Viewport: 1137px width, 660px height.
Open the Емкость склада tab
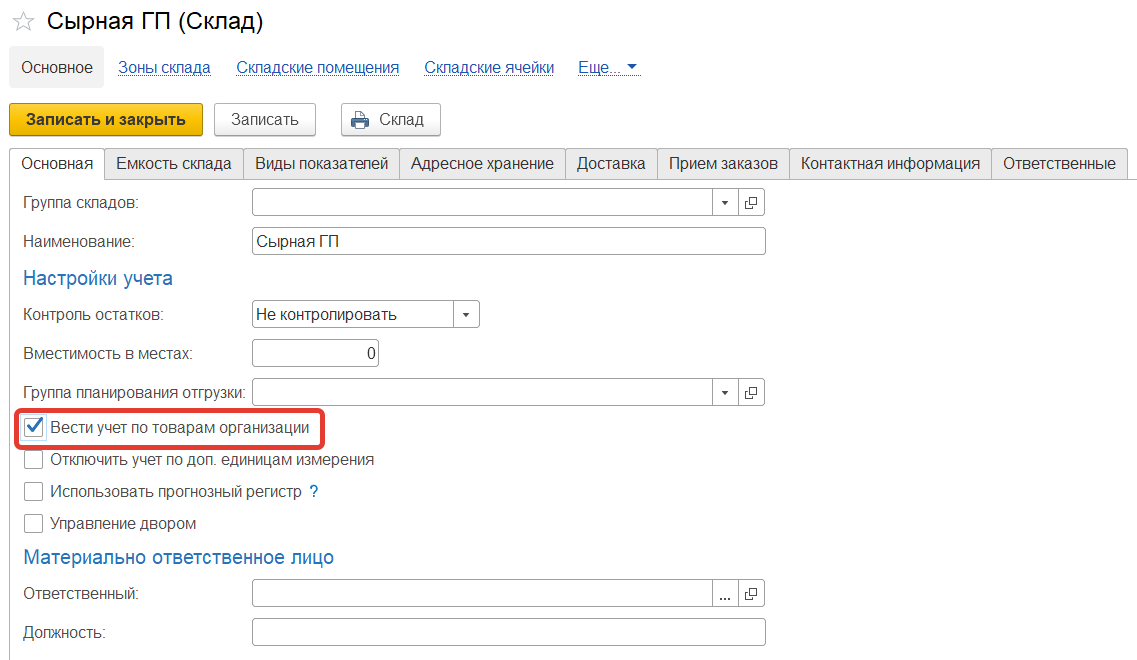pos(174,164)
